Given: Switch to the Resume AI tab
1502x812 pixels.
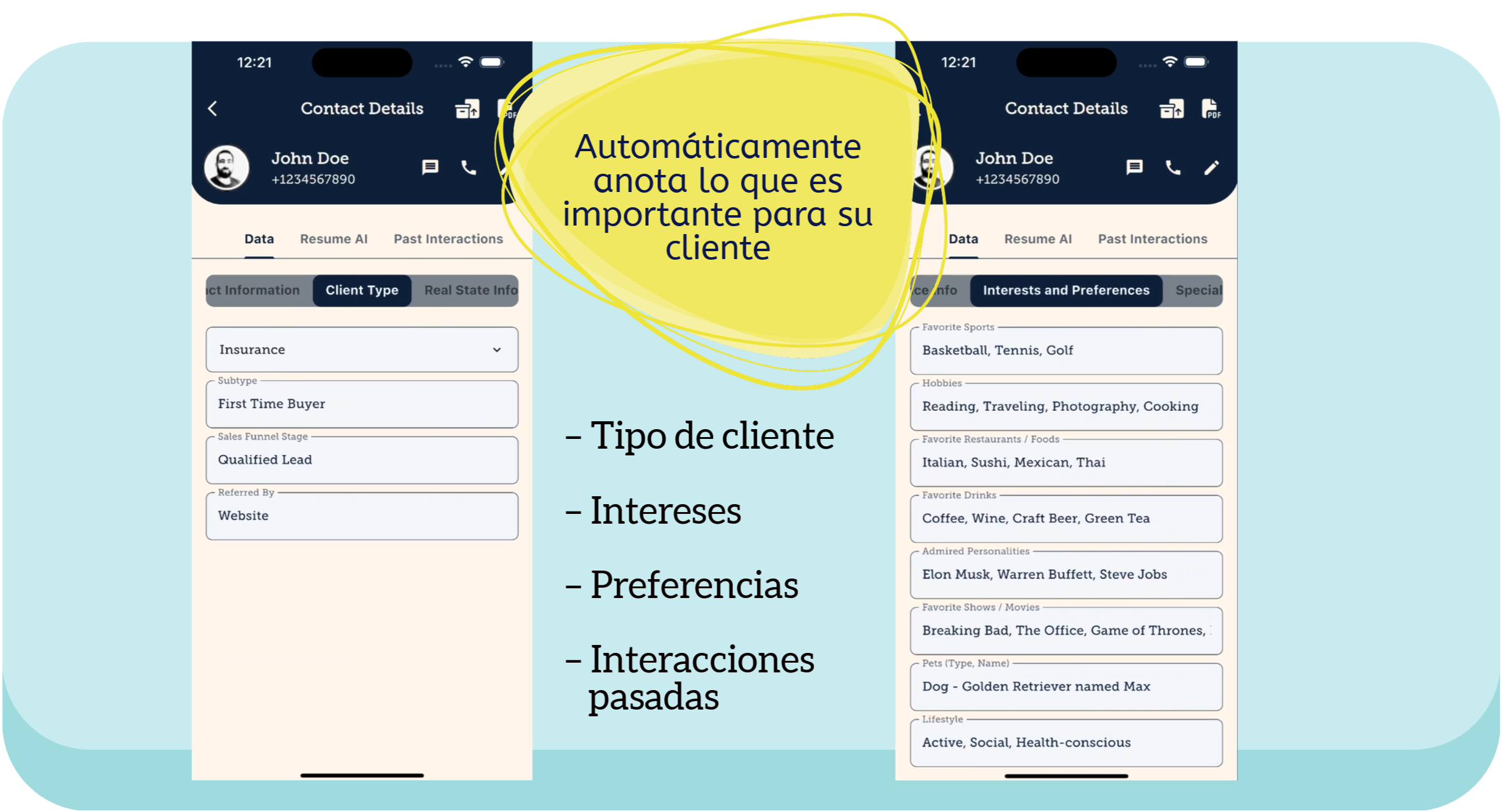Looking at the screenshot, I should pos(334,239).
